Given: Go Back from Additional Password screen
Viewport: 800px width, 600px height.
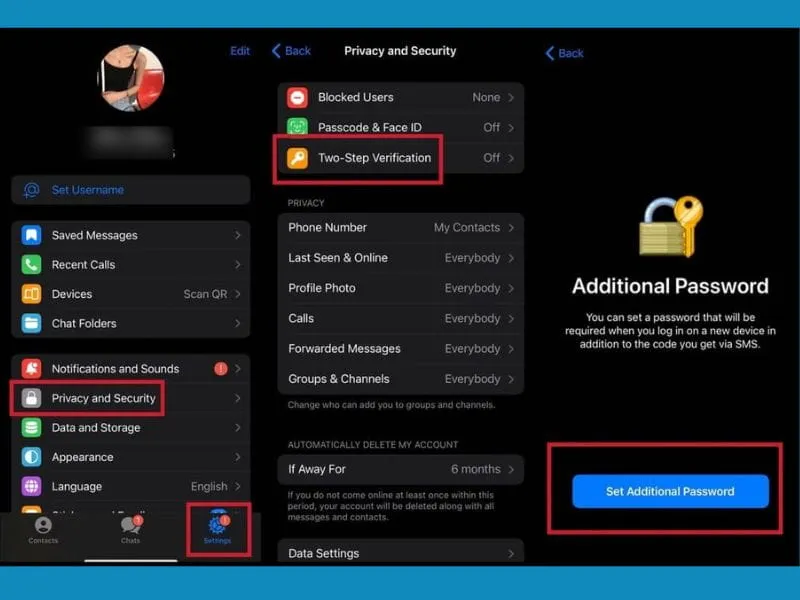Looking at the screenshot, I should [565, 53].
